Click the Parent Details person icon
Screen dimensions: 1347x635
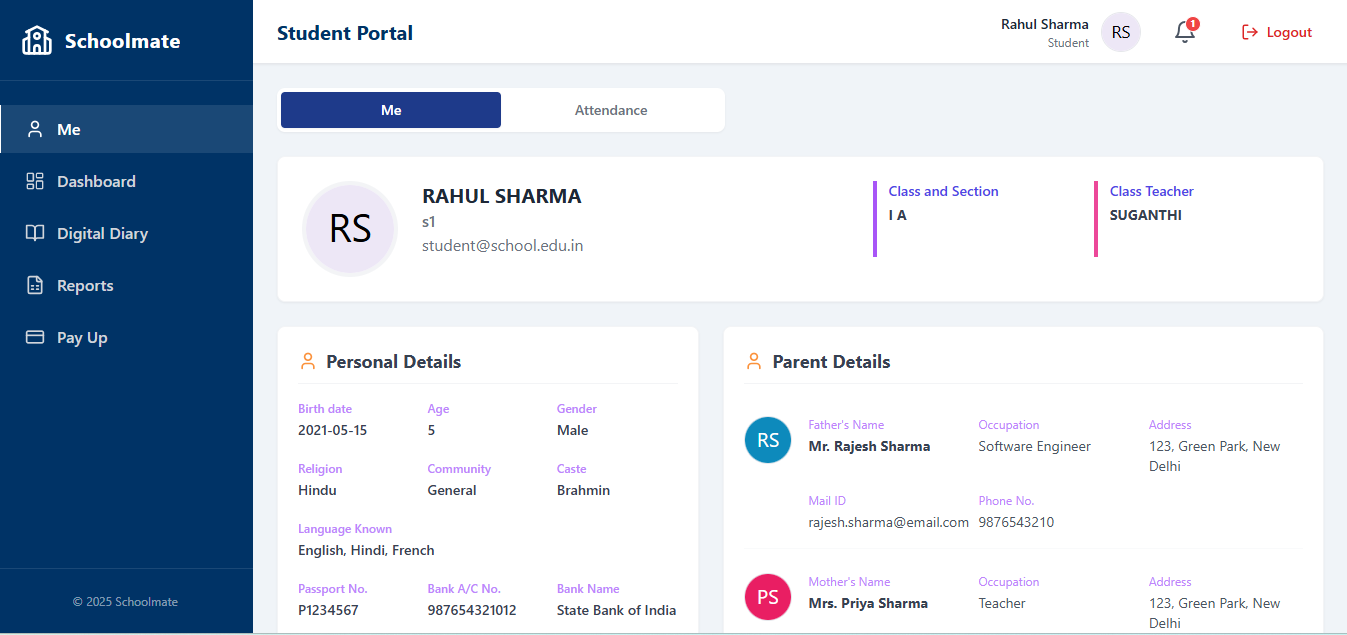click(754, 361)
